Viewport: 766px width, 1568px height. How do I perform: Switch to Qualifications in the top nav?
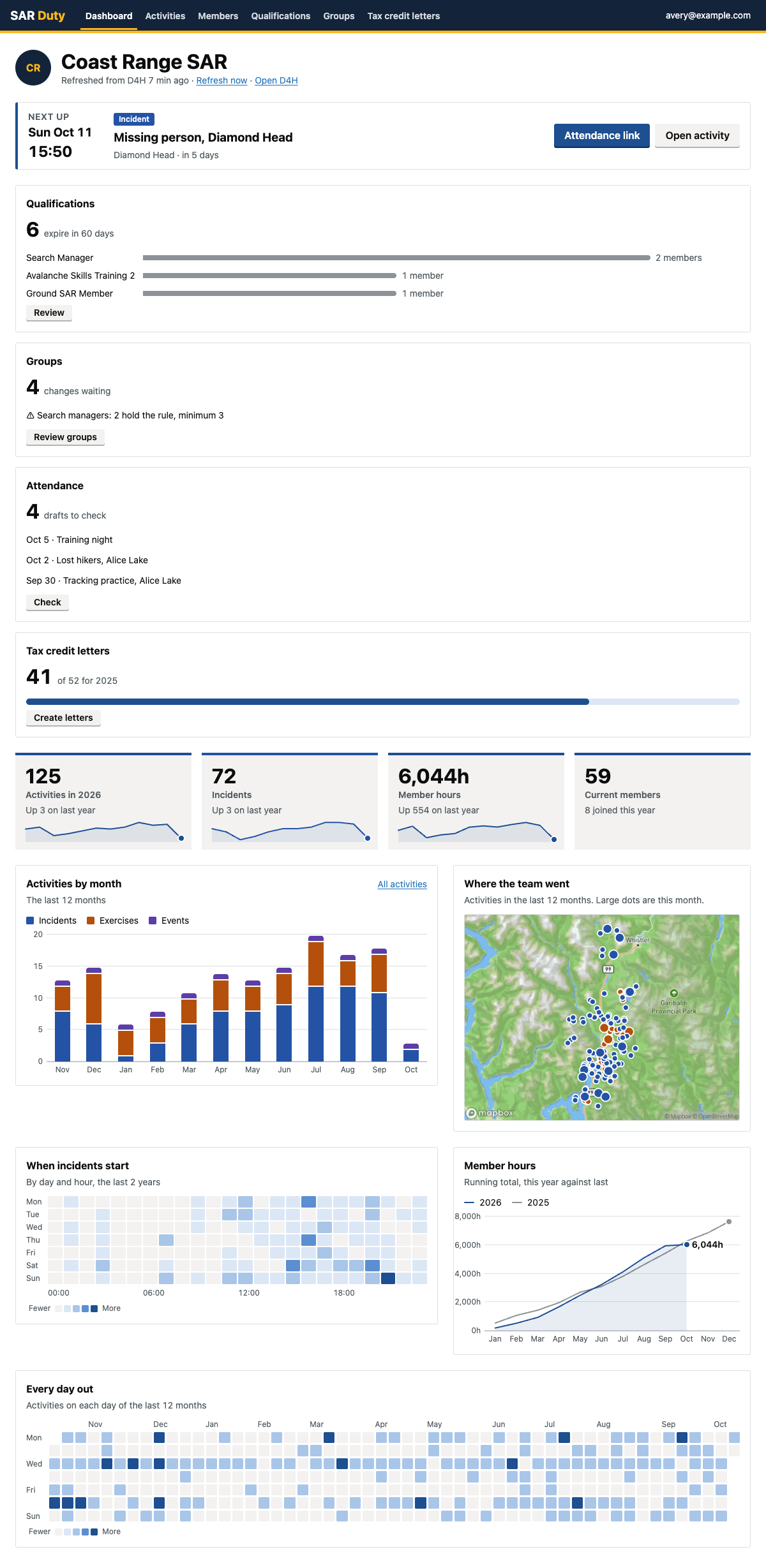point(281,16)
